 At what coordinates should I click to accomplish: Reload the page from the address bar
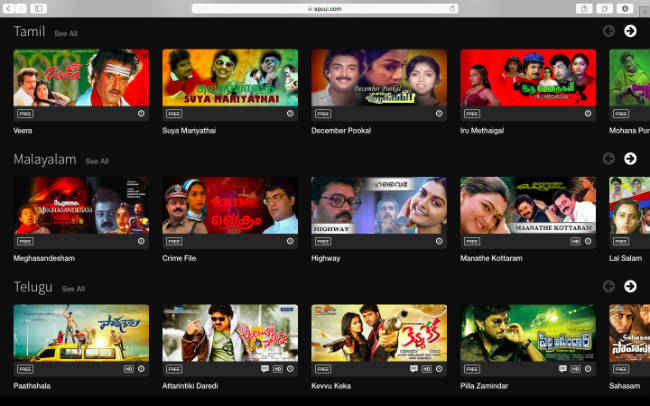coord(452,8)
